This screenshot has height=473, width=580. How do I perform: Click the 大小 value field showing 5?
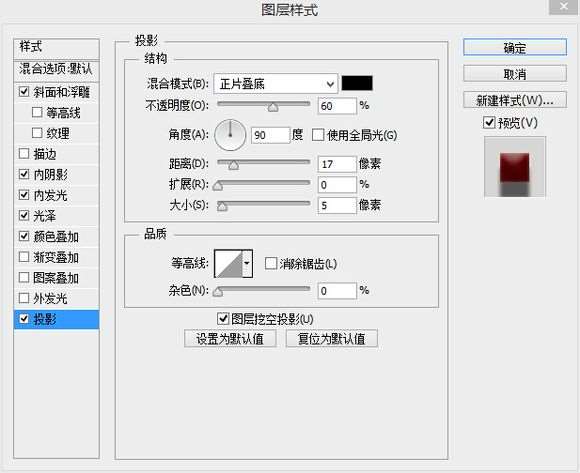pos(337,205)
